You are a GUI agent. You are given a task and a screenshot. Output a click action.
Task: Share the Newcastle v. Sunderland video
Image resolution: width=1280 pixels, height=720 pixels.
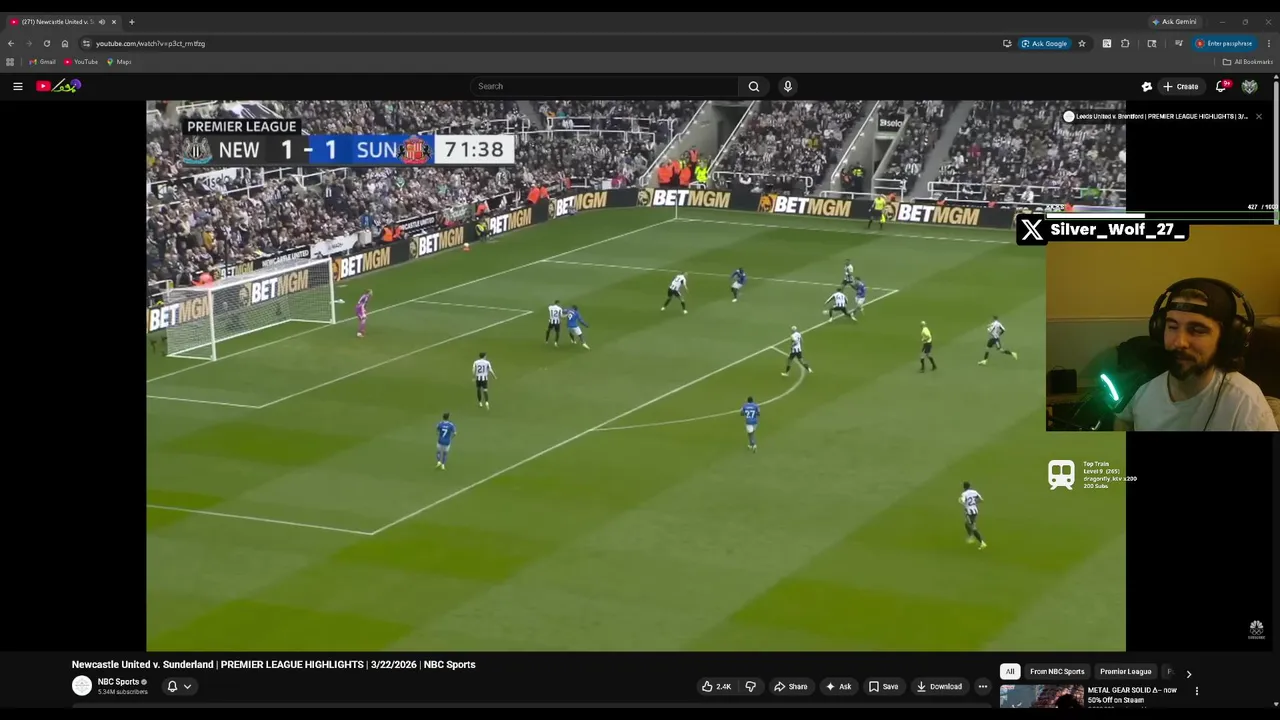pos(790,686)
